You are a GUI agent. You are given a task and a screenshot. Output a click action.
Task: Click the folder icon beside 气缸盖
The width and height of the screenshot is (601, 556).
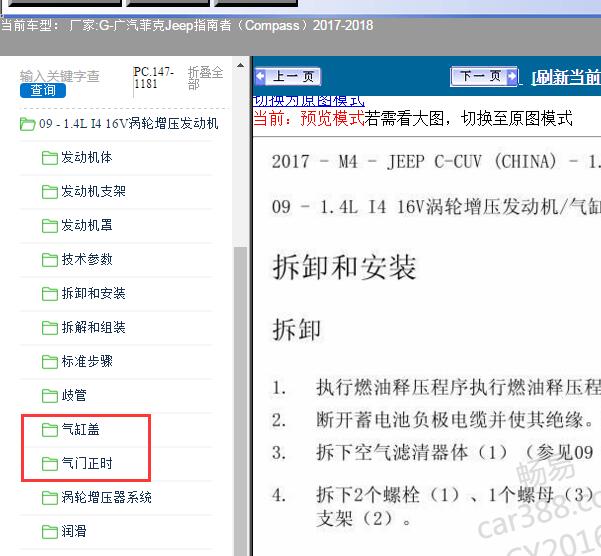point(49,430)
